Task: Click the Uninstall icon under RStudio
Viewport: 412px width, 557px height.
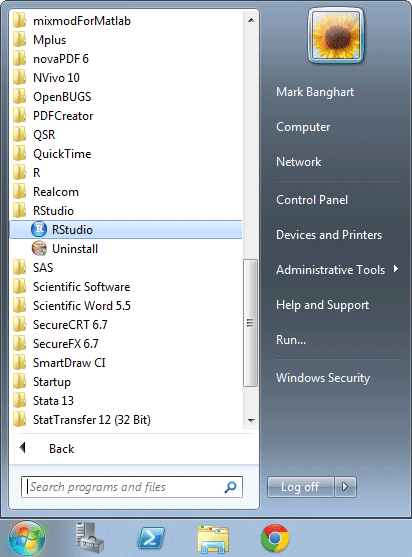Action: pyautogui.click(x=39, y=249)
